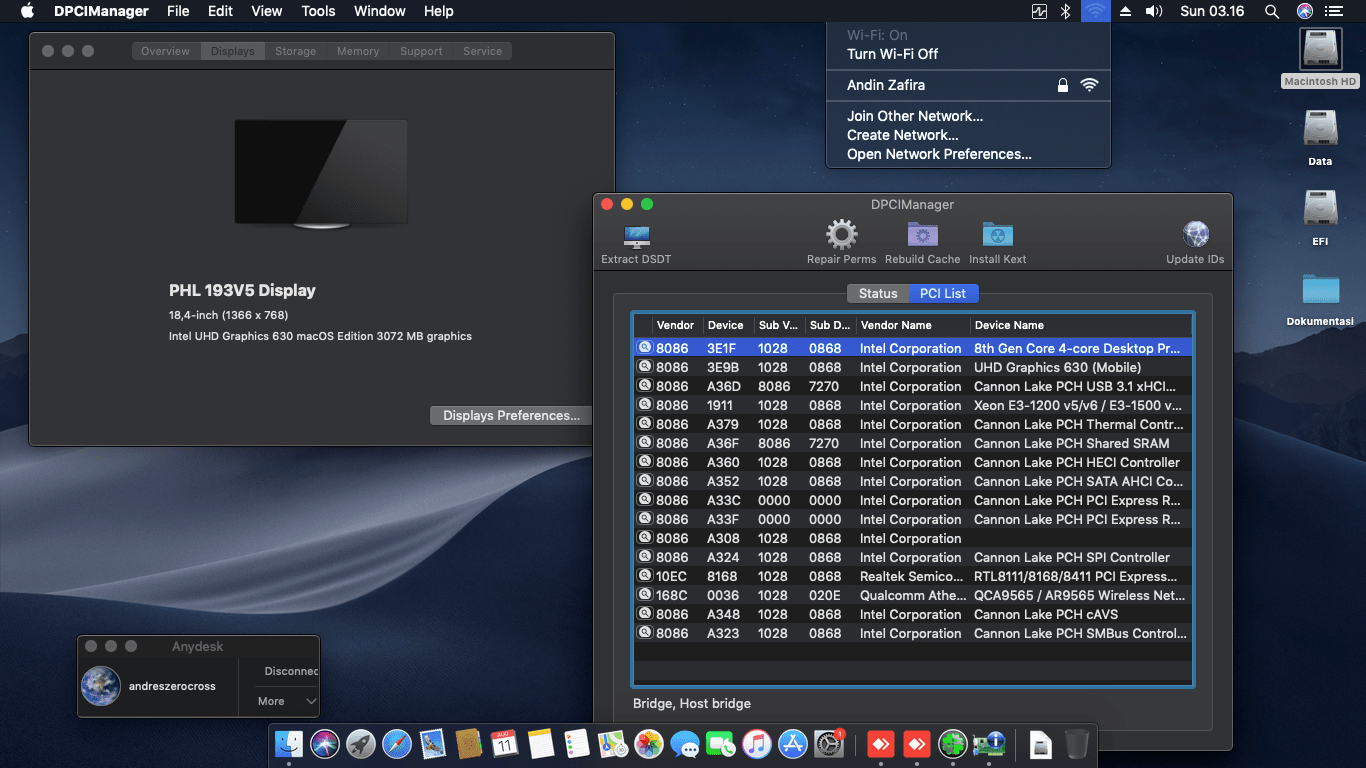Turn Wi-Fi Off from the menu
1366x768 pixels.
coord(892,54)
